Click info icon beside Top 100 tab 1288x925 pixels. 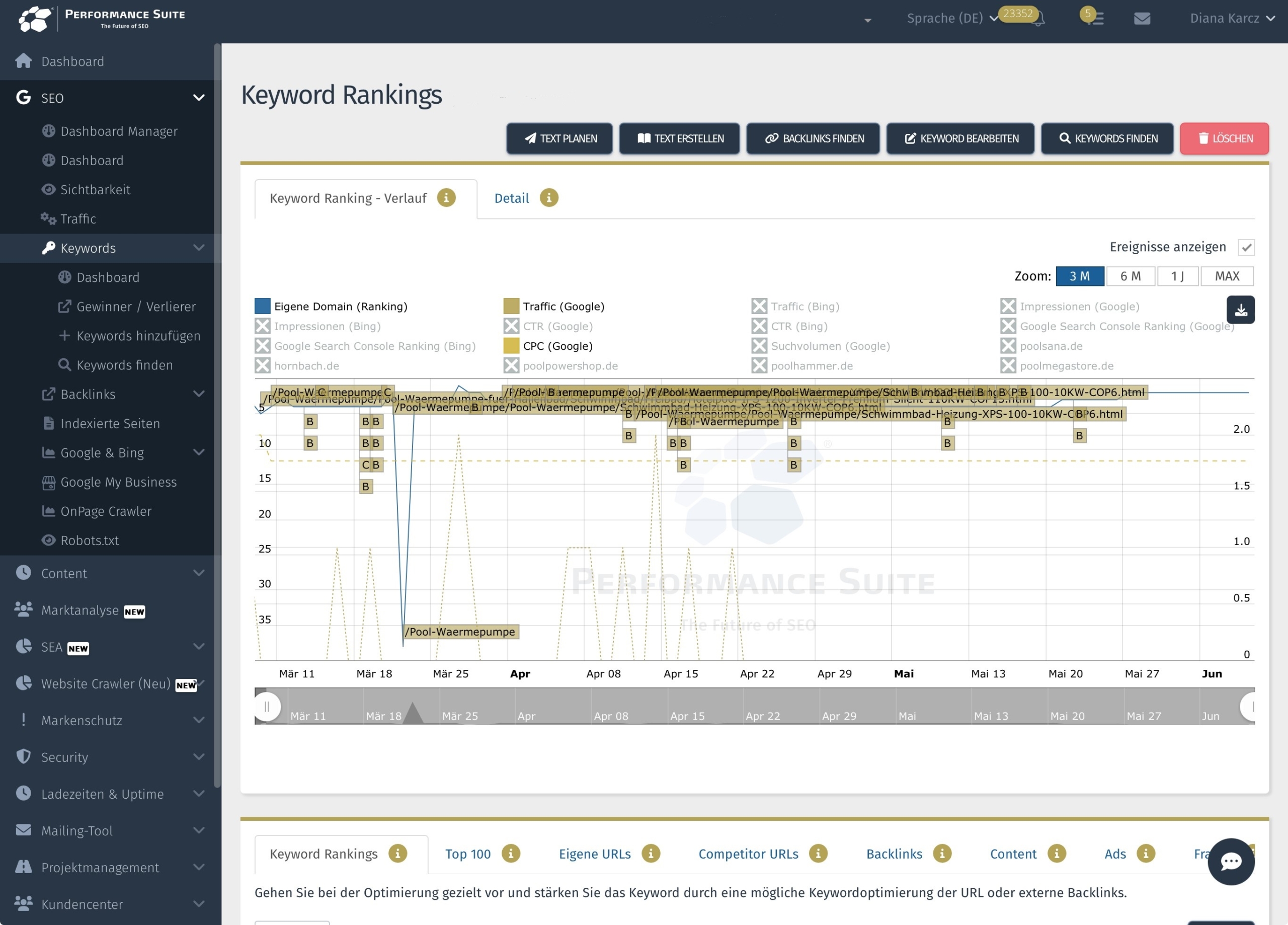click(511, 854)
